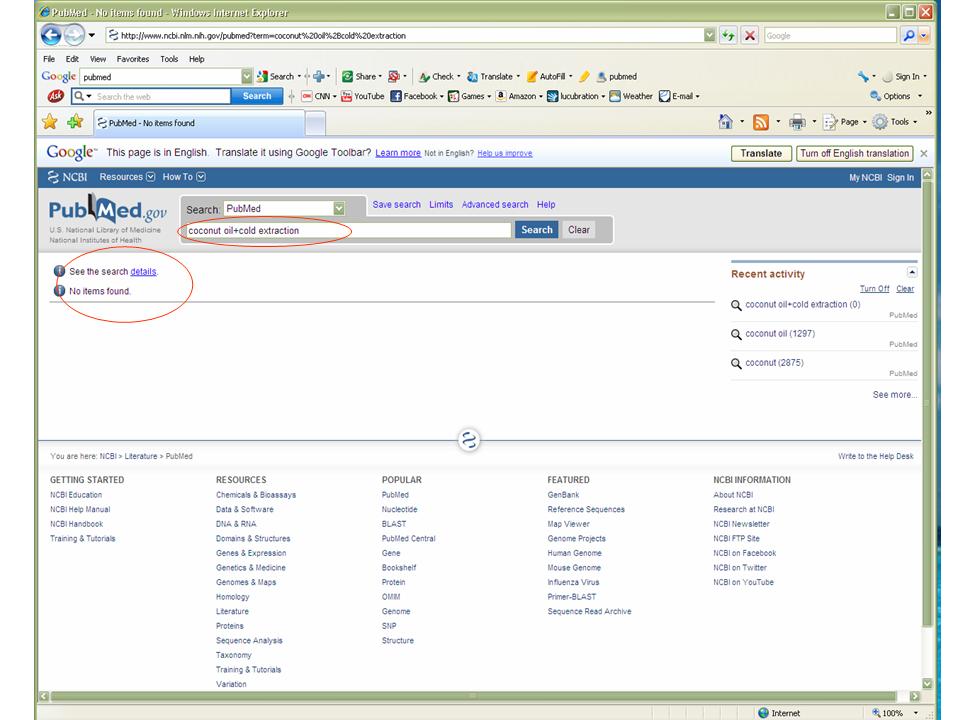Image resolution: width=960 pixels, height=720 pixels.
Task: Open the CNN toolbar shortcut
Action: pos(316,96)
